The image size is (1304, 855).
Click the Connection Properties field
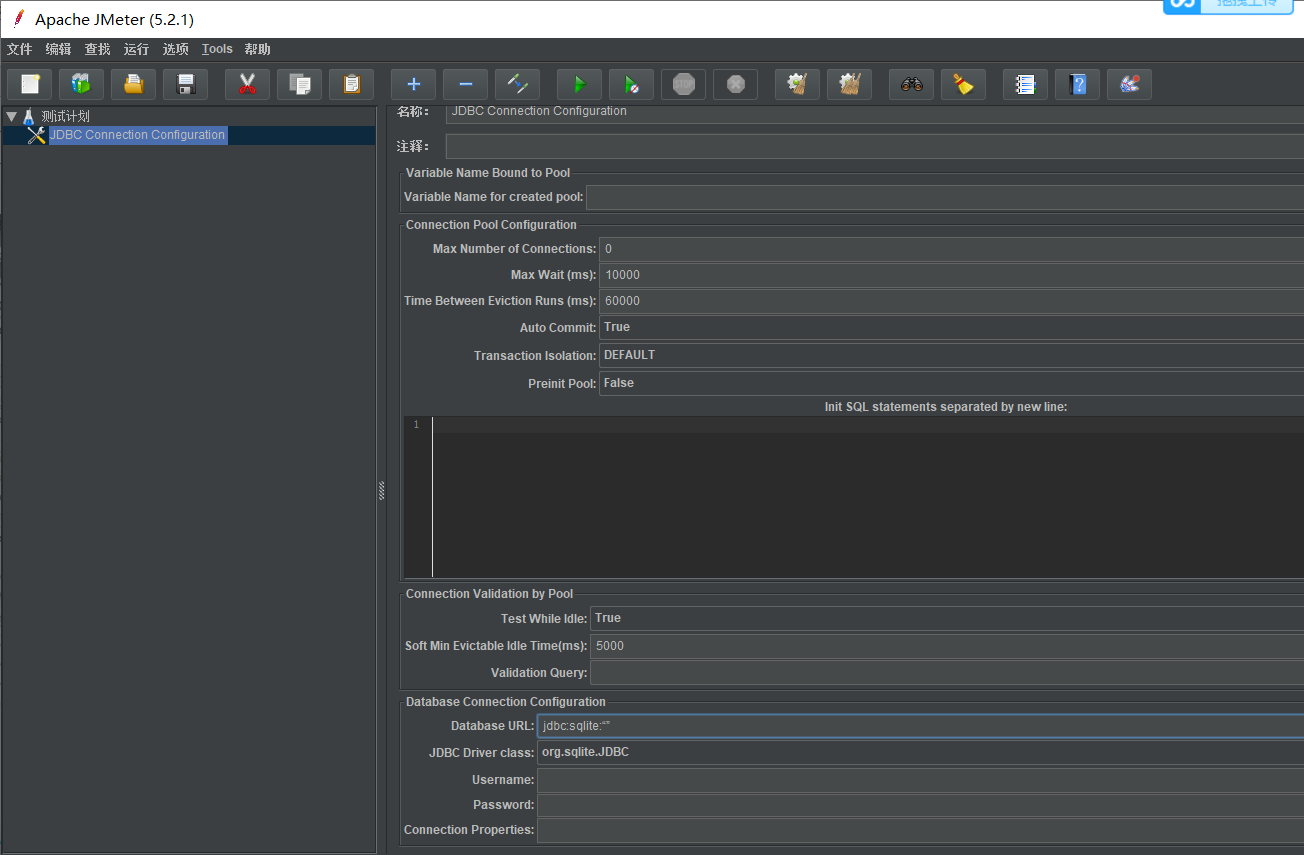tap(920, 830)
